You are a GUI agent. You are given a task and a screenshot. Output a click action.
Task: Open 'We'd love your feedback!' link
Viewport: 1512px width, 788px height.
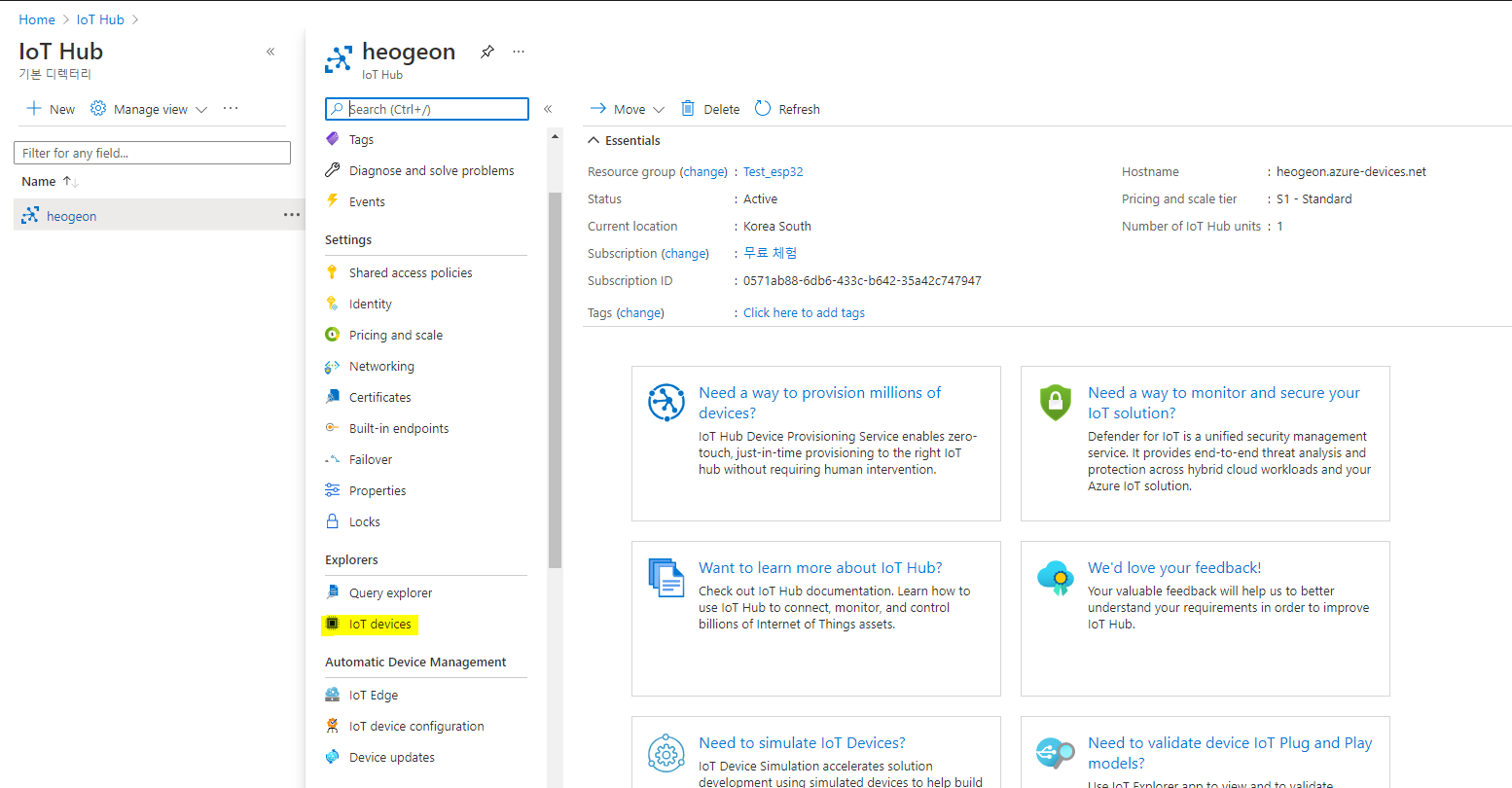[x=1174, y=567]
